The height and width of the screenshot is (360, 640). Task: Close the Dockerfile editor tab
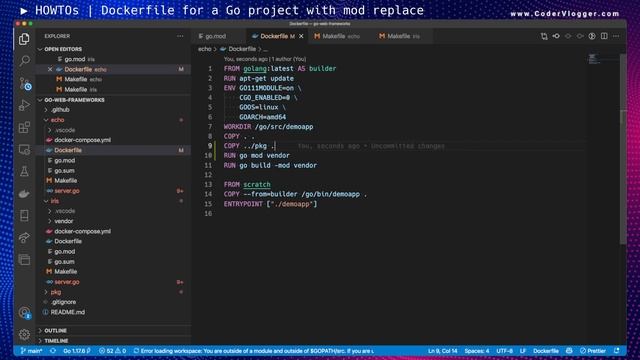301,36
